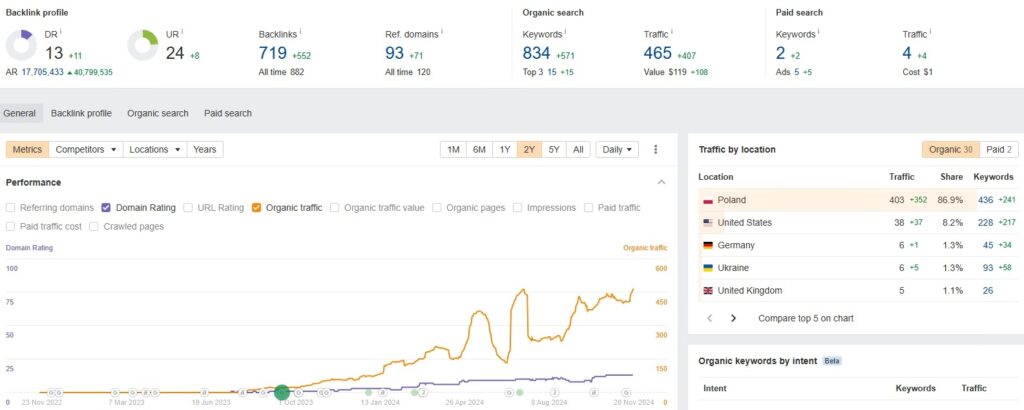Click organic Traffic info icon
The width and height of the screenshot is (1024, 410).
click(x=672, y=31)
